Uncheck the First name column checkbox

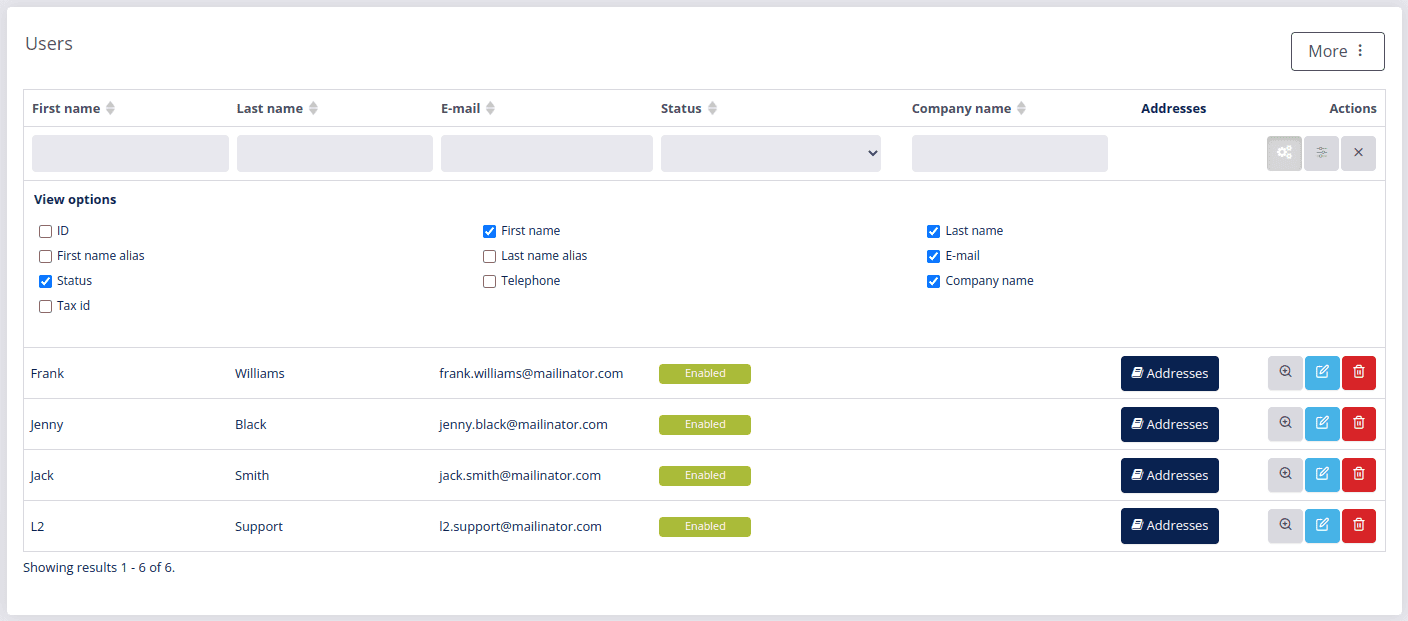[x=489, y=231]
